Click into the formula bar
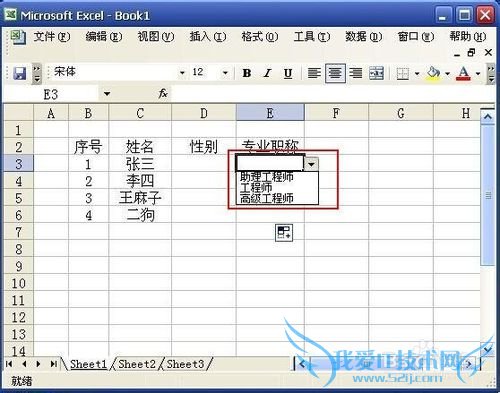 click(332, 94)
